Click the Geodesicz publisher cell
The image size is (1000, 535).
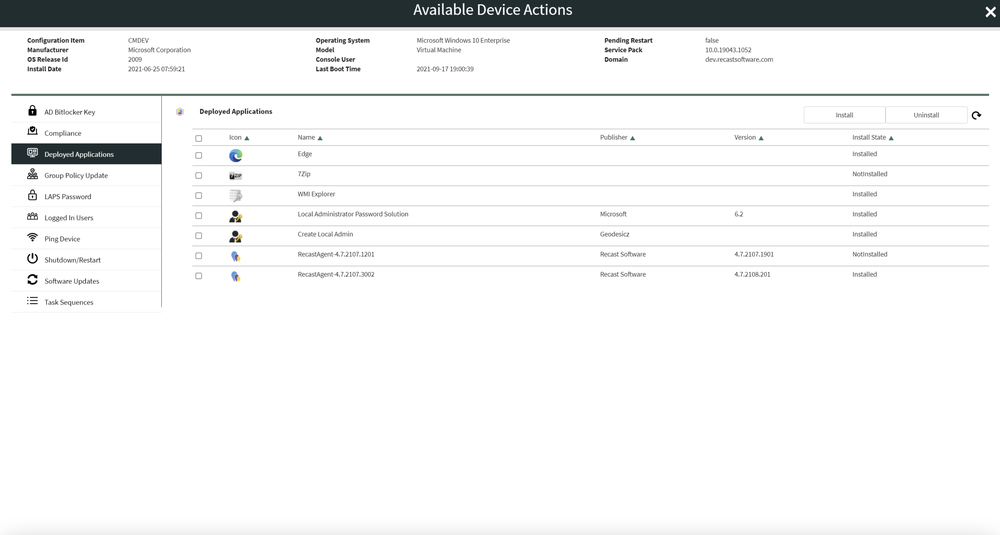(615, 234)
